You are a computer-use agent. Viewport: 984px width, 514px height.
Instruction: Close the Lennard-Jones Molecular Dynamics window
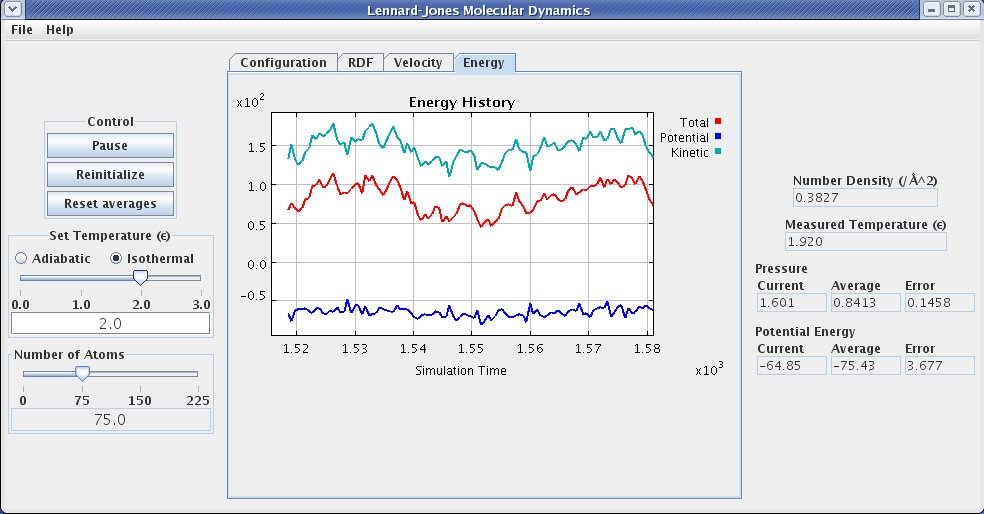(970, 9)
